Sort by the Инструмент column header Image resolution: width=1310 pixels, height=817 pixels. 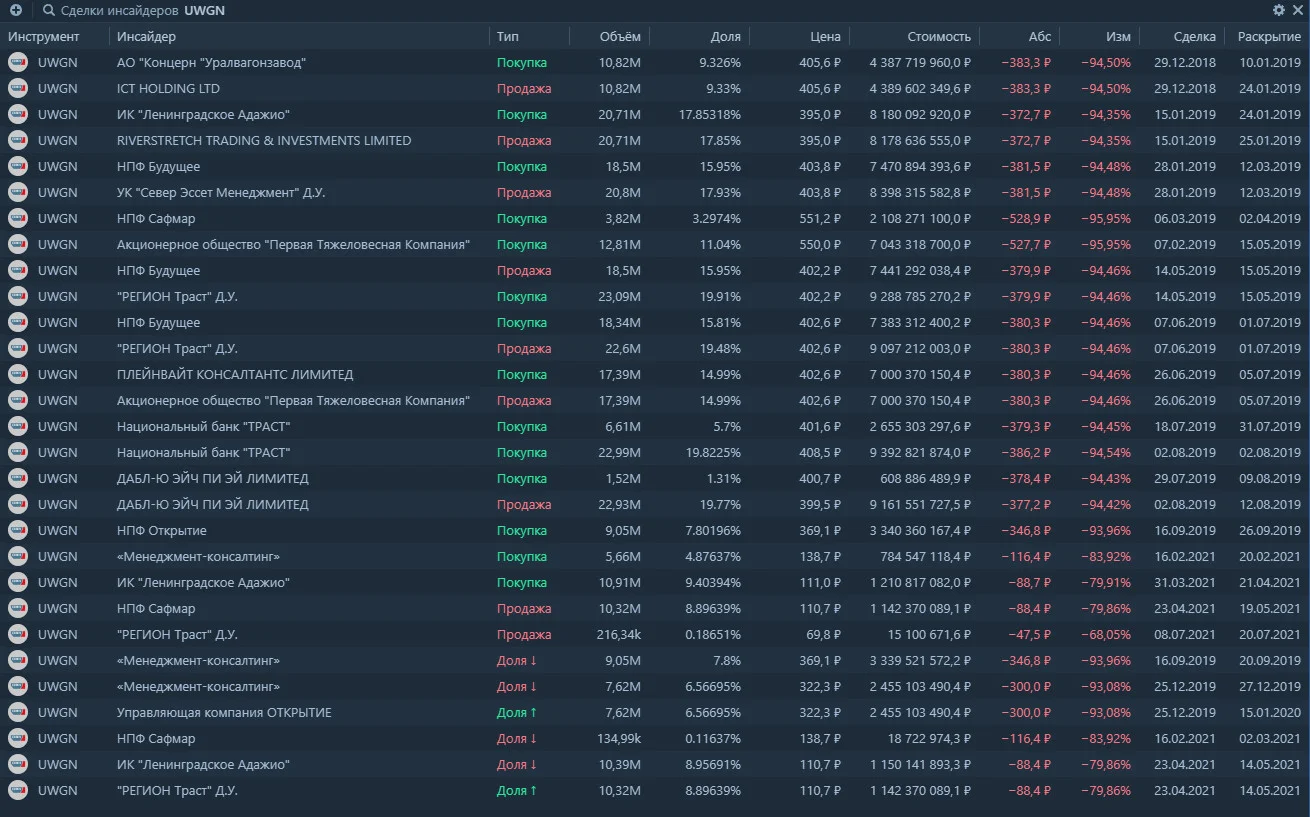pos(43,37)
